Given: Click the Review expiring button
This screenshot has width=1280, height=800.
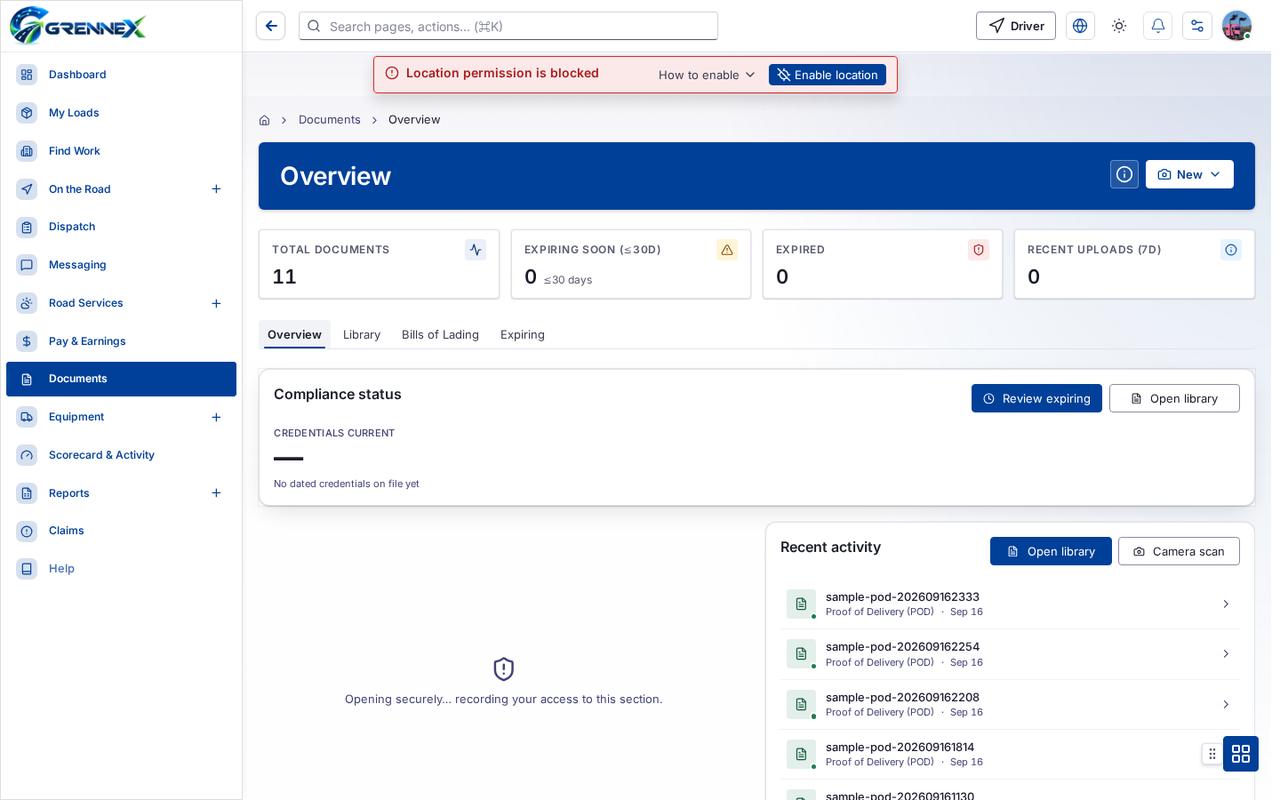Looking at the screenshot, I should coord(1036,398).
